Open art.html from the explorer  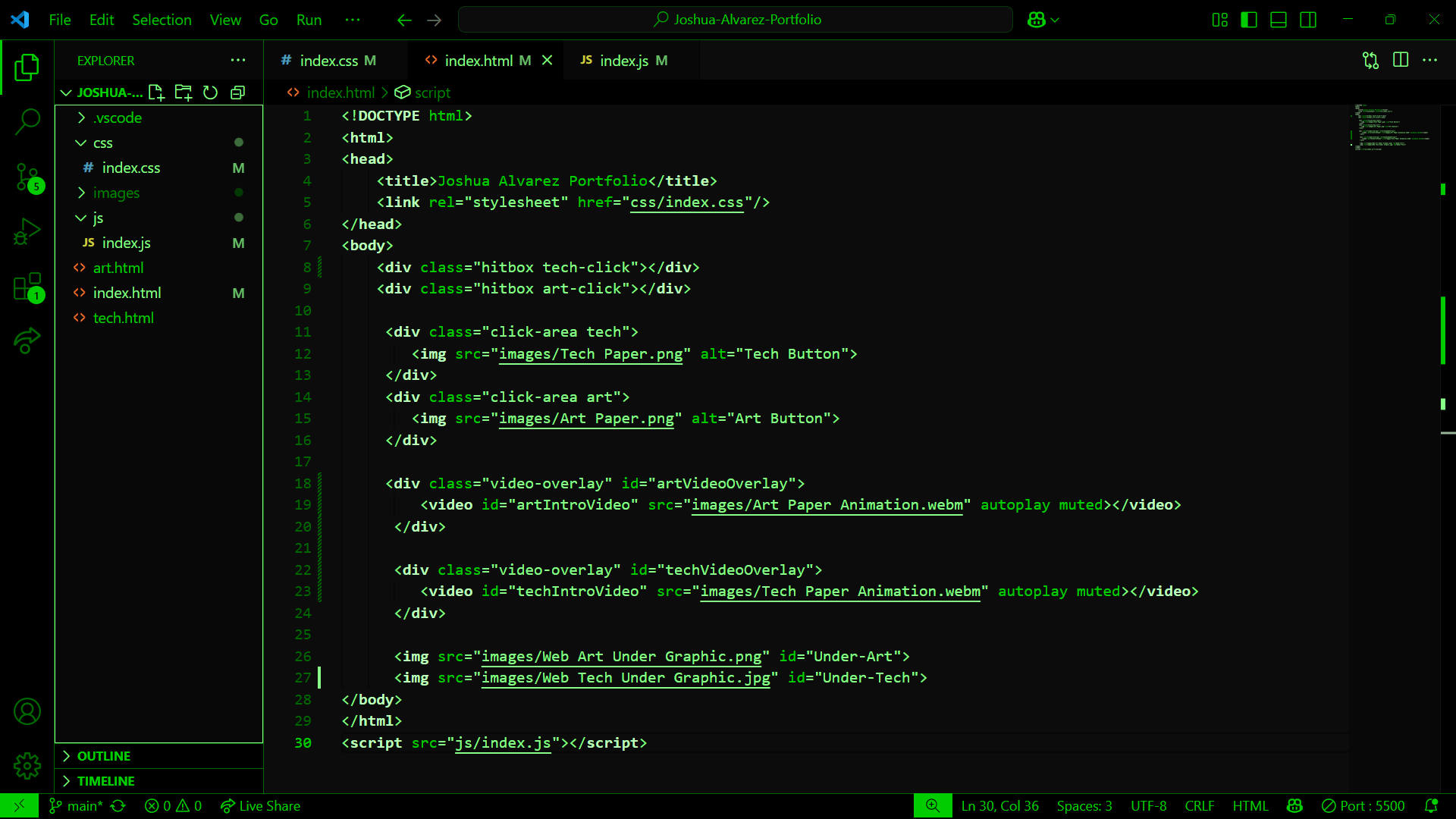(159, 268)
